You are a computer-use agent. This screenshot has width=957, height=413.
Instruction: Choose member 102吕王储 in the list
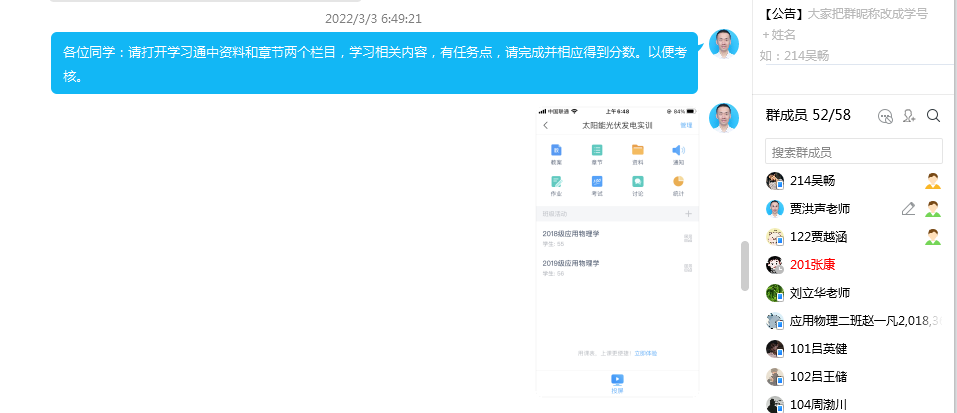pyautogui.click(x=817, y=377)
